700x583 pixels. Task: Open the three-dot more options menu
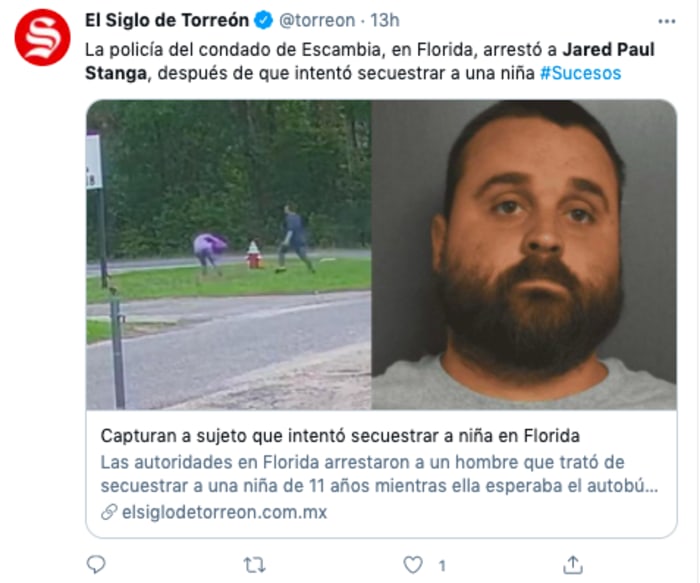click(x=667, y=21)
